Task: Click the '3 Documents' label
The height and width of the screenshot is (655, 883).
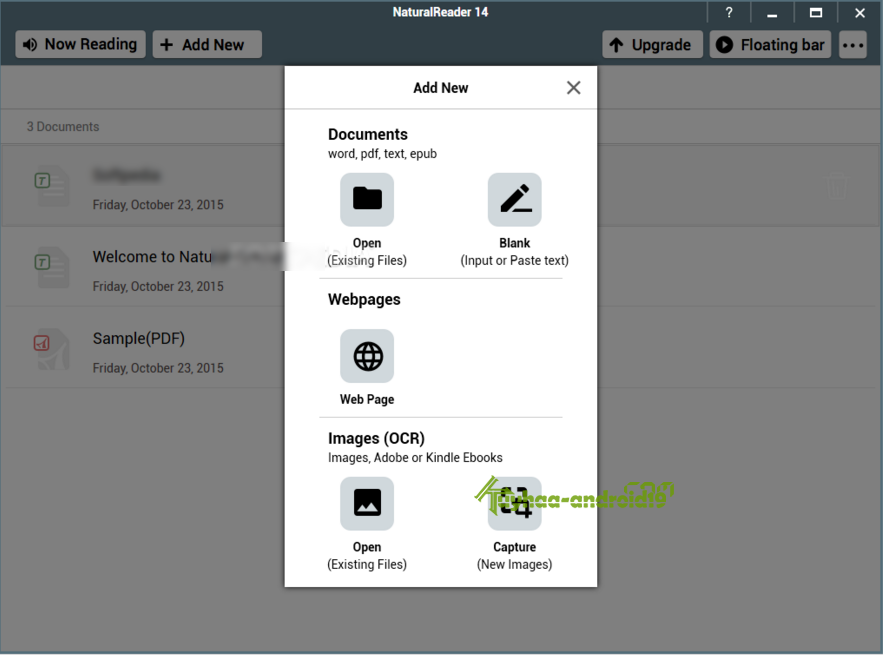Action: coord(63,127)
